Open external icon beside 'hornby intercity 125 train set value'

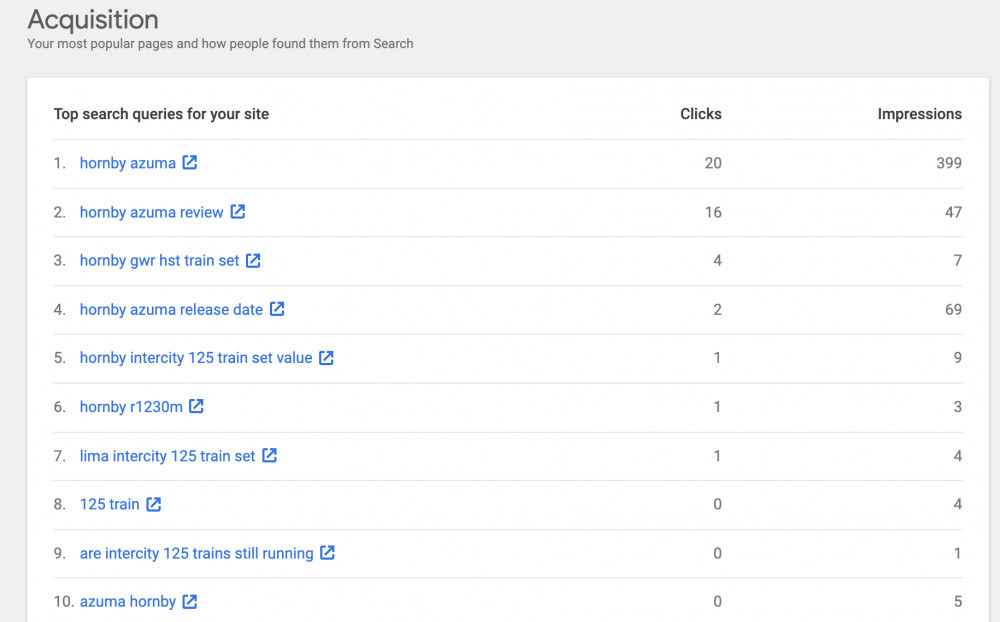point(326,358)
